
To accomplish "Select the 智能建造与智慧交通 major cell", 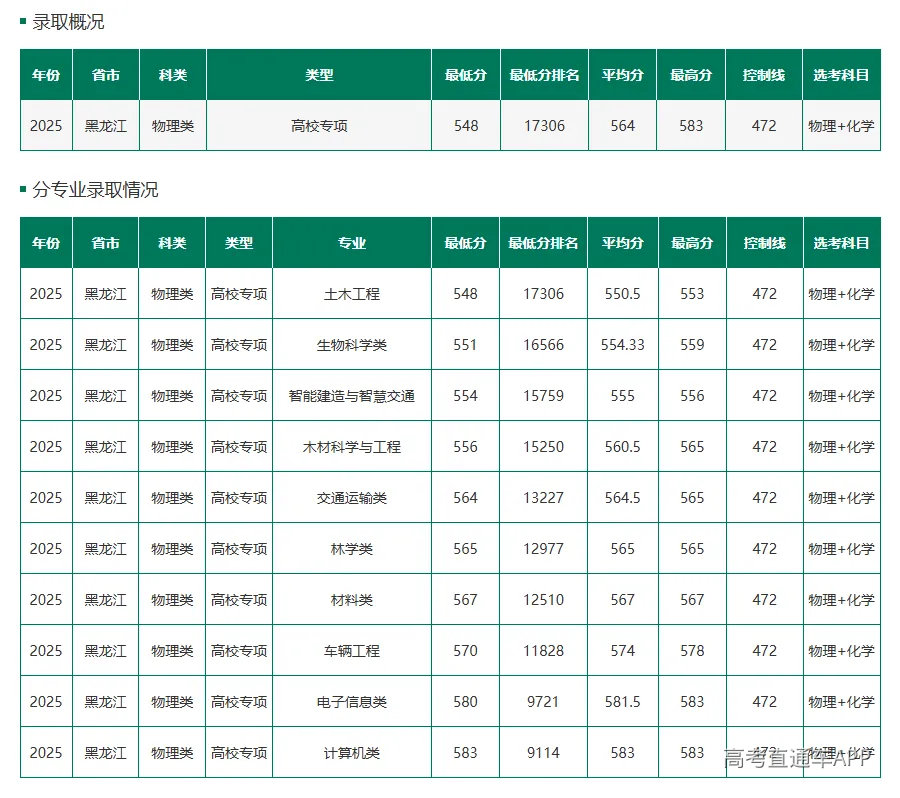I will coord(352,396).
